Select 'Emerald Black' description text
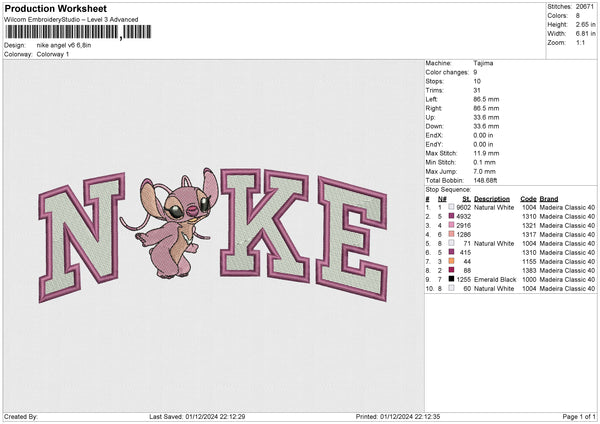This screenshot has height=424, width=600. point(495,279)
